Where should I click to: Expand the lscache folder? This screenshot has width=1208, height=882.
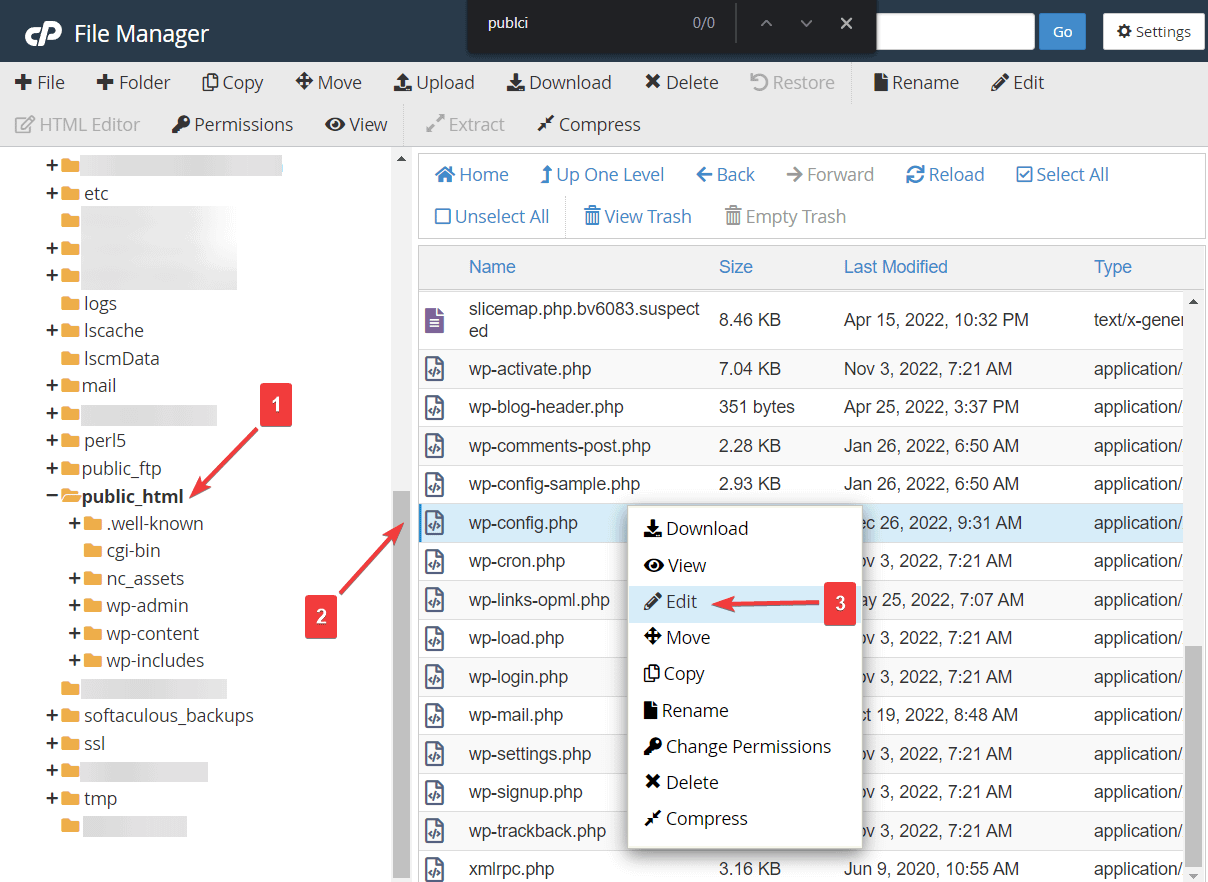[x=52, y=331]
